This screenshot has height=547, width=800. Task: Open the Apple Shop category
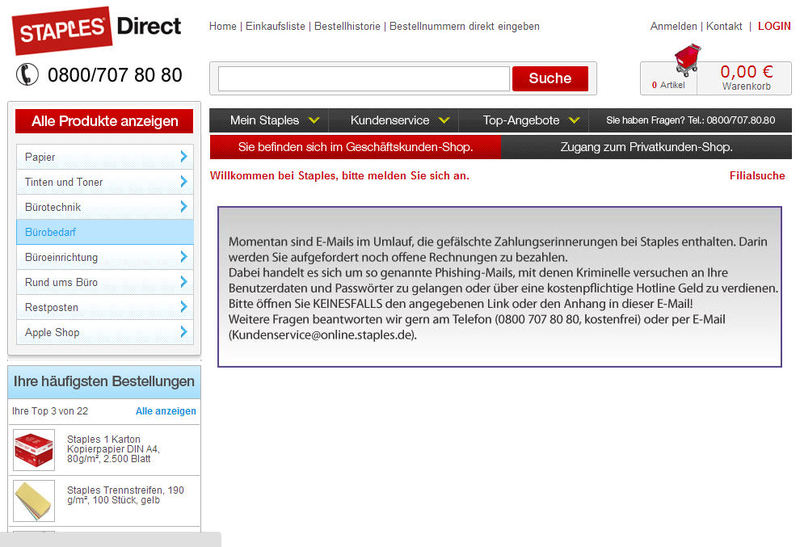pyautogui.click(x=105, y=332)
